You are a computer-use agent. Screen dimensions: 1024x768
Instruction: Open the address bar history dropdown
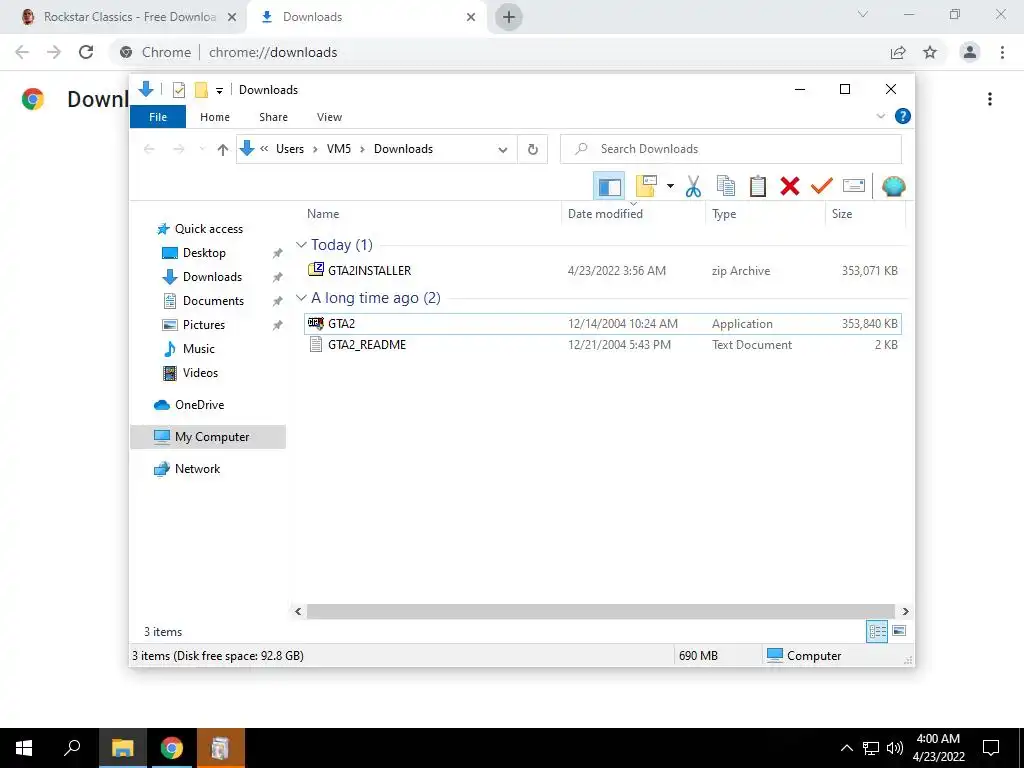tap(503, 150)
